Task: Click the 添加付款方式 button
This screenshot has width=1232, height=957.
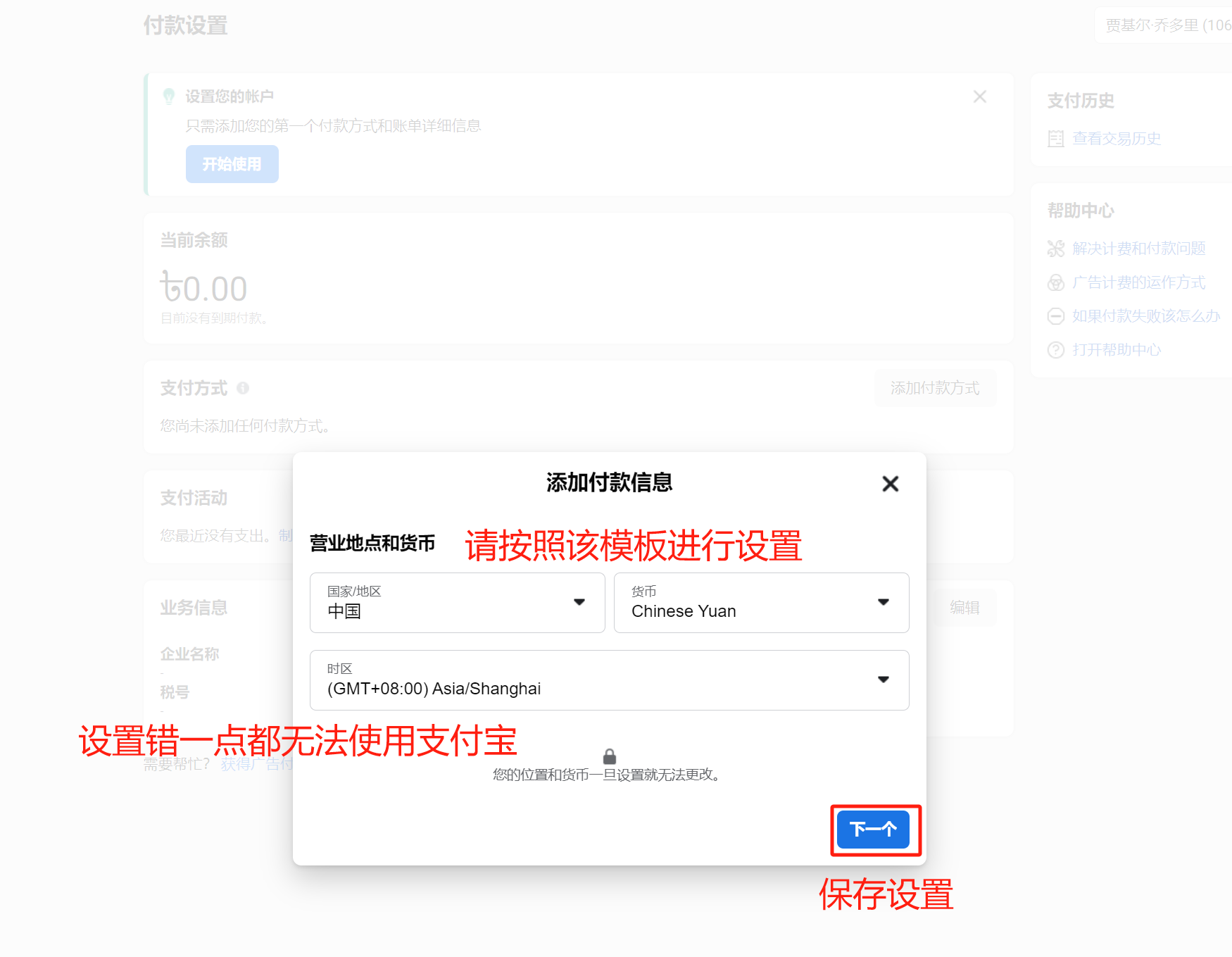Action: (934, 388)
